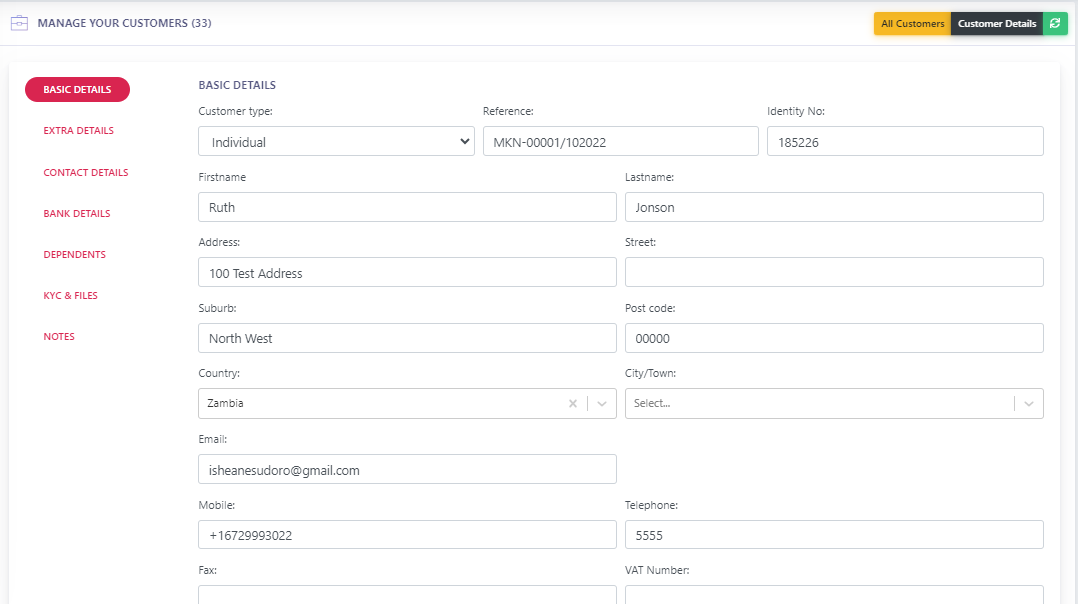Open the Customer type dropdown
The width and height of the screenshot is (1078, 604).
coord(336,141)
